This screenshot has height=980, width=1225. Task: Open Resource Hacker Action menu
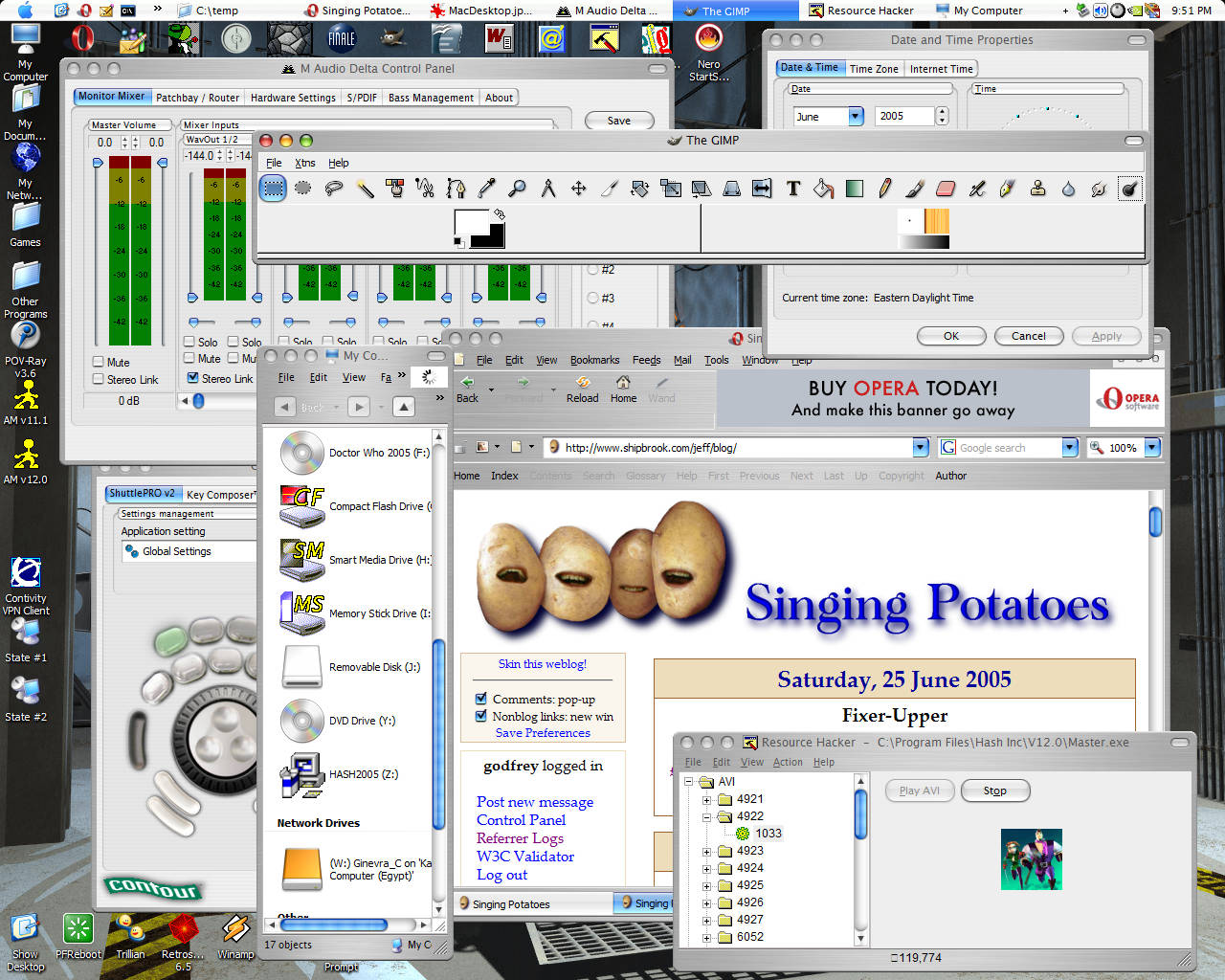(788, 762)
